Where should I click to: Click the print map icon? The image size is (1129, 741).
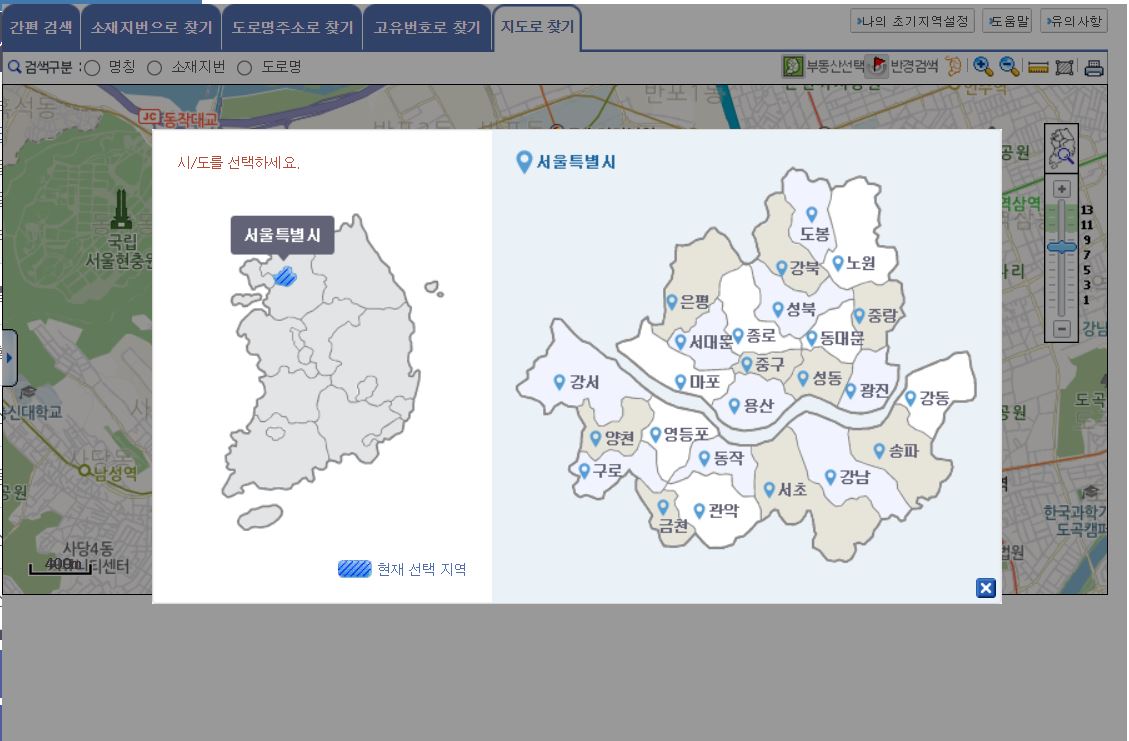coord(1094,65)
